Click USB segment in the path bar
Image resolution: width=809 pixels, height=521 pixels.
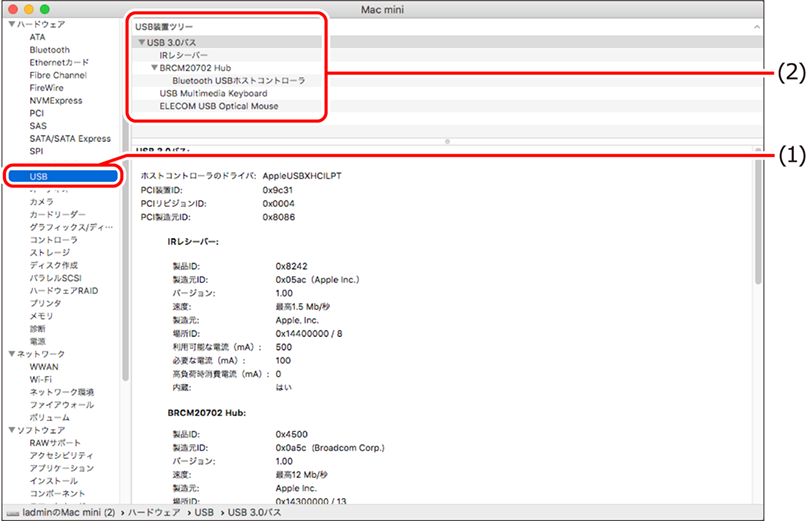(x=204, y=513)
